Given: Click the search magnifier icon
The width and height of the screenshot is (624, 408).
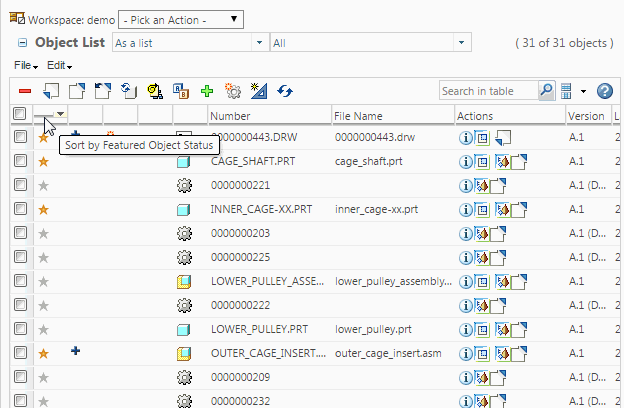Looking at the screenshot, I should [x=546, y=91].
